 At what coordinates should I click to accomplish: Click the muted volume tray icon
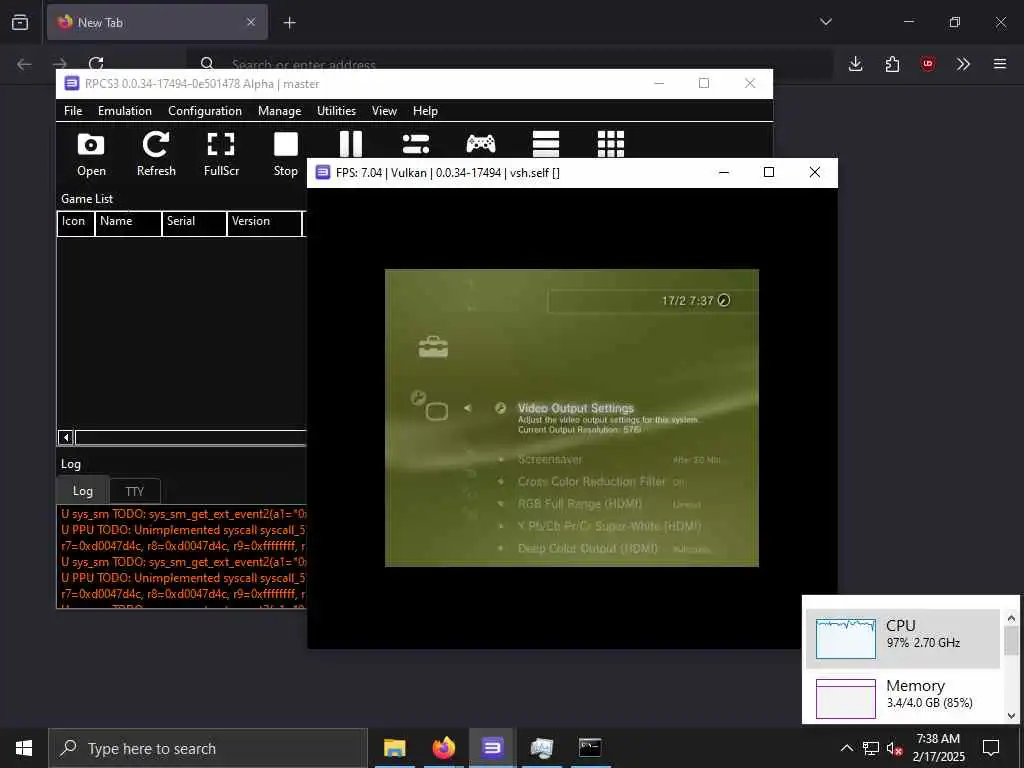click(x=894, y=748)
